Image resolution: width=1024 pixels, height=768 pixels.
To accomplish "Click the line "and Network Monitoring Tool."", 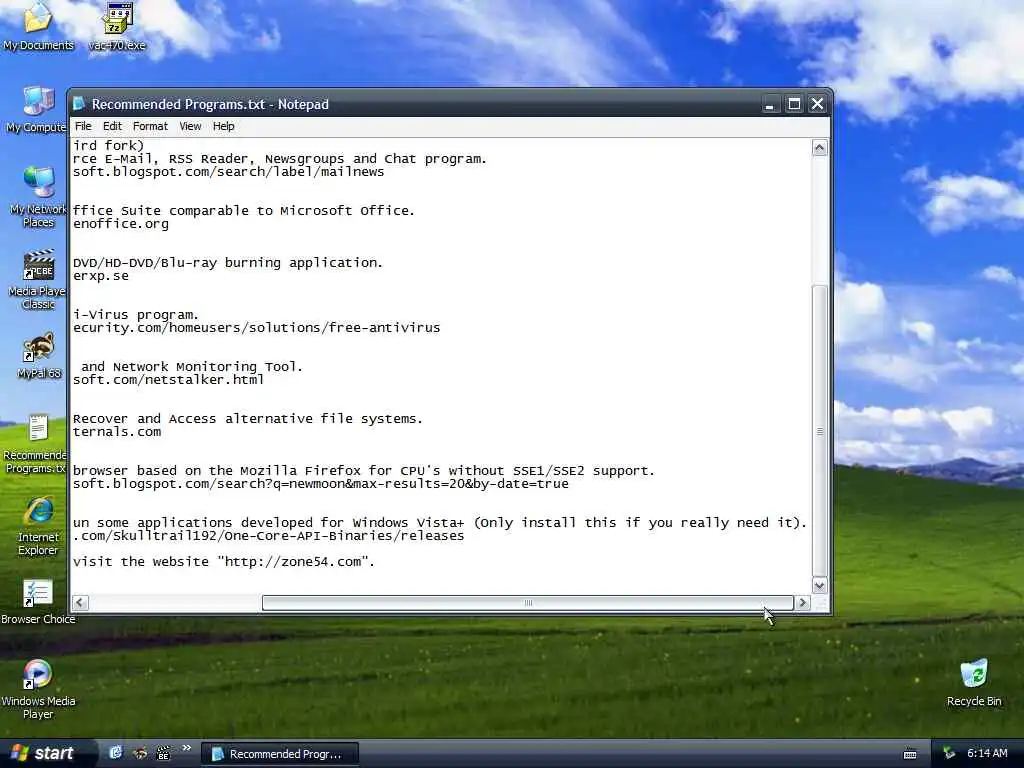I will [191, 366].
